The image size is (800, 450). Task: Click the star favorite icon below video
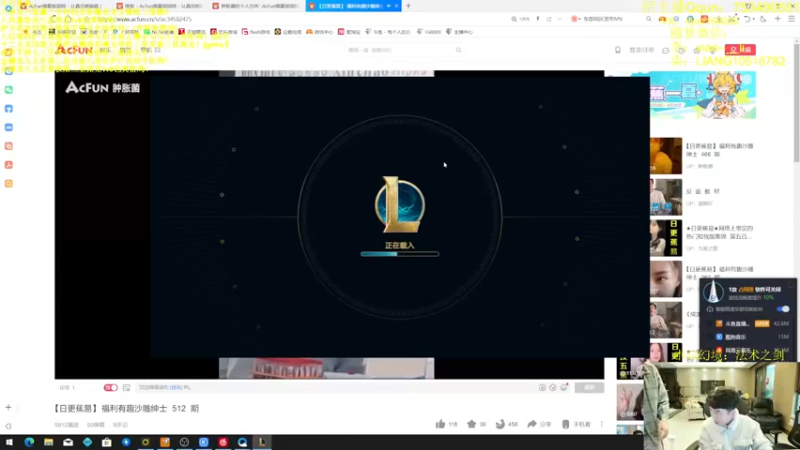[471, 424]
